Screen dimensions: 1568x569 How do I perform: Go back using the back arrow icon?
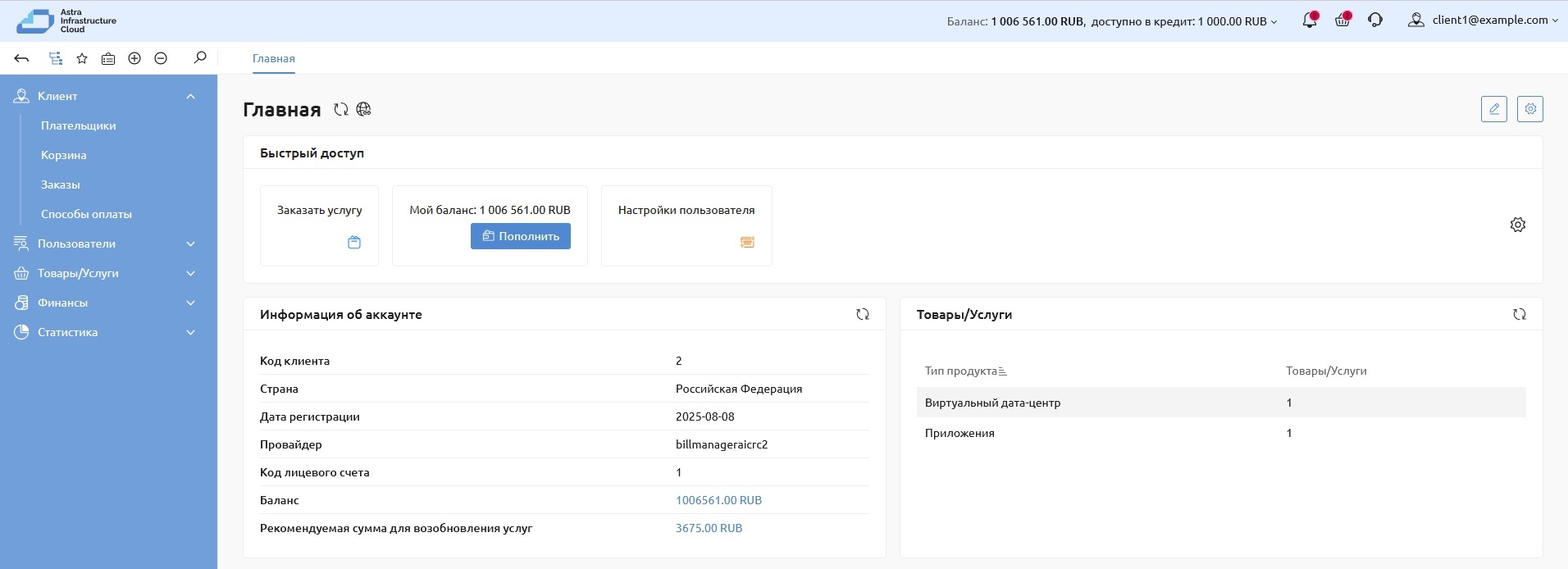(x=22, y=58)
